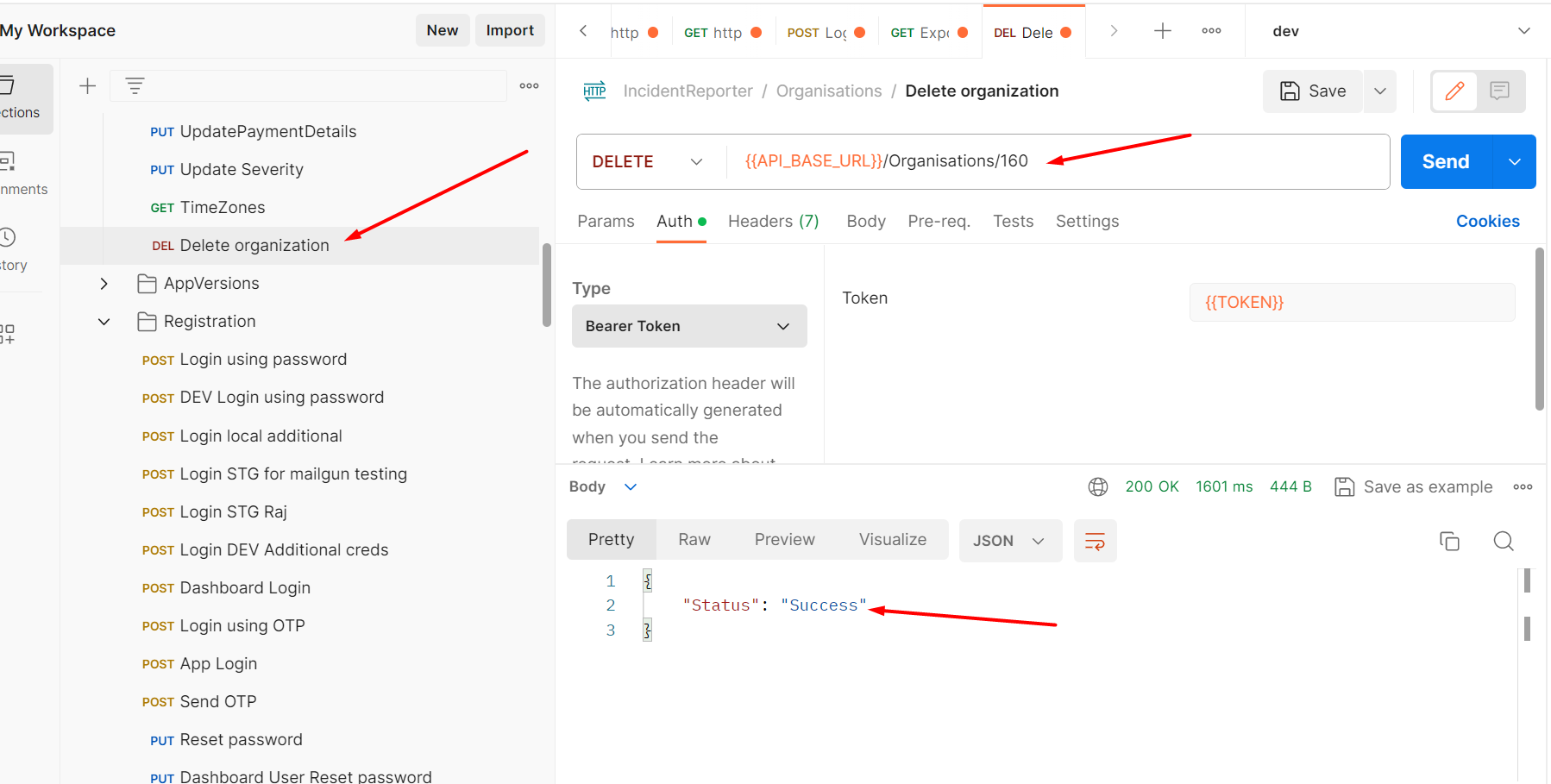This screenshot has width=1551, height=784.
Task: Open the dev environment selector
Action: [x=1397, y=31]
